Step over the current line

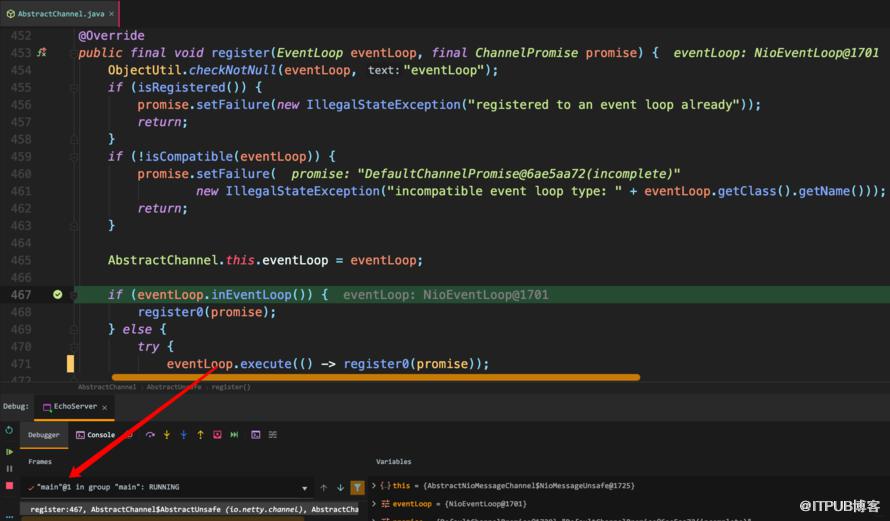point(150,435)
